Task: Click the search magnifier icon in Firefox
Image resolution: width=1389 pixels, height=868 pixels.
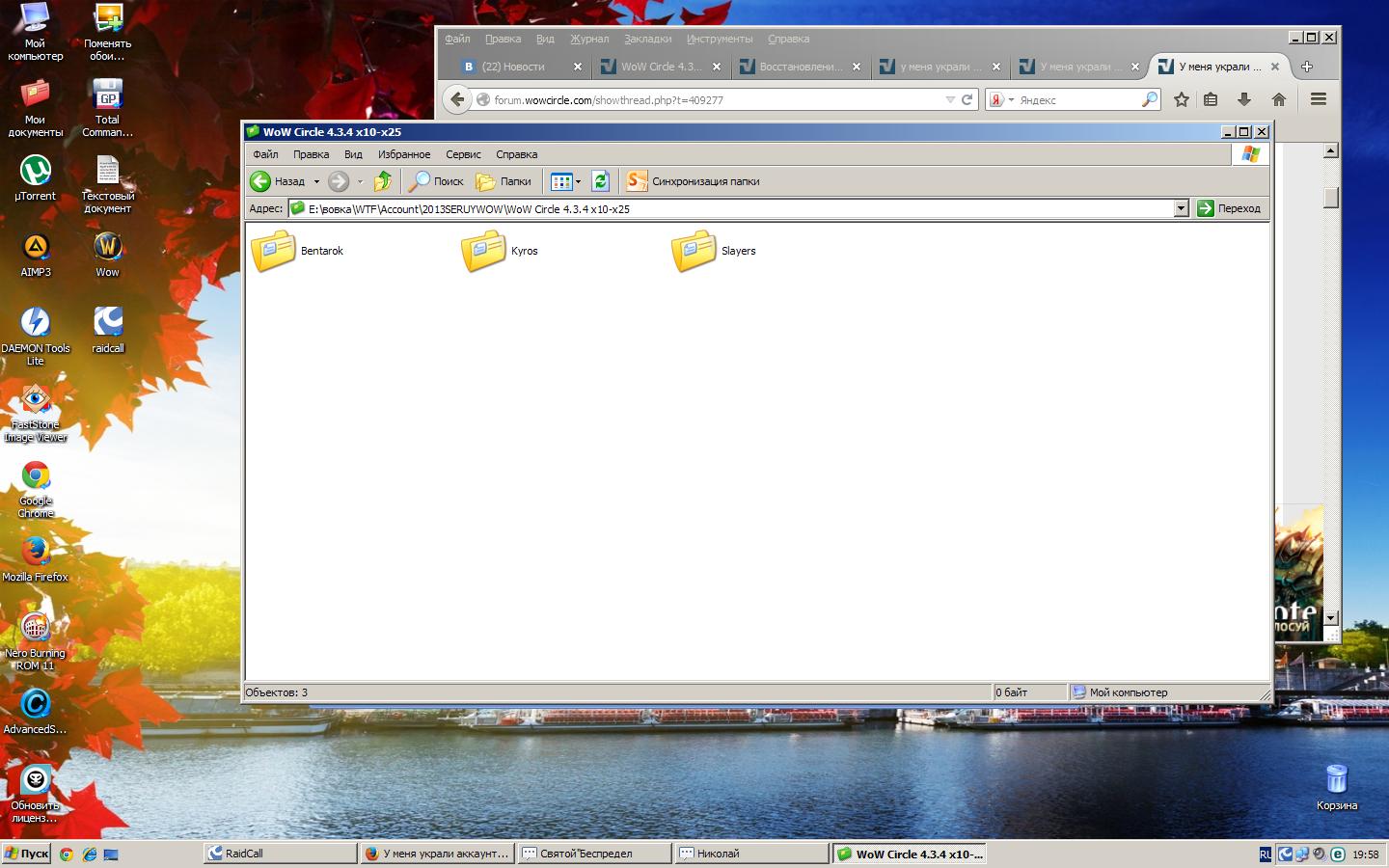Action: [1149, 99]
